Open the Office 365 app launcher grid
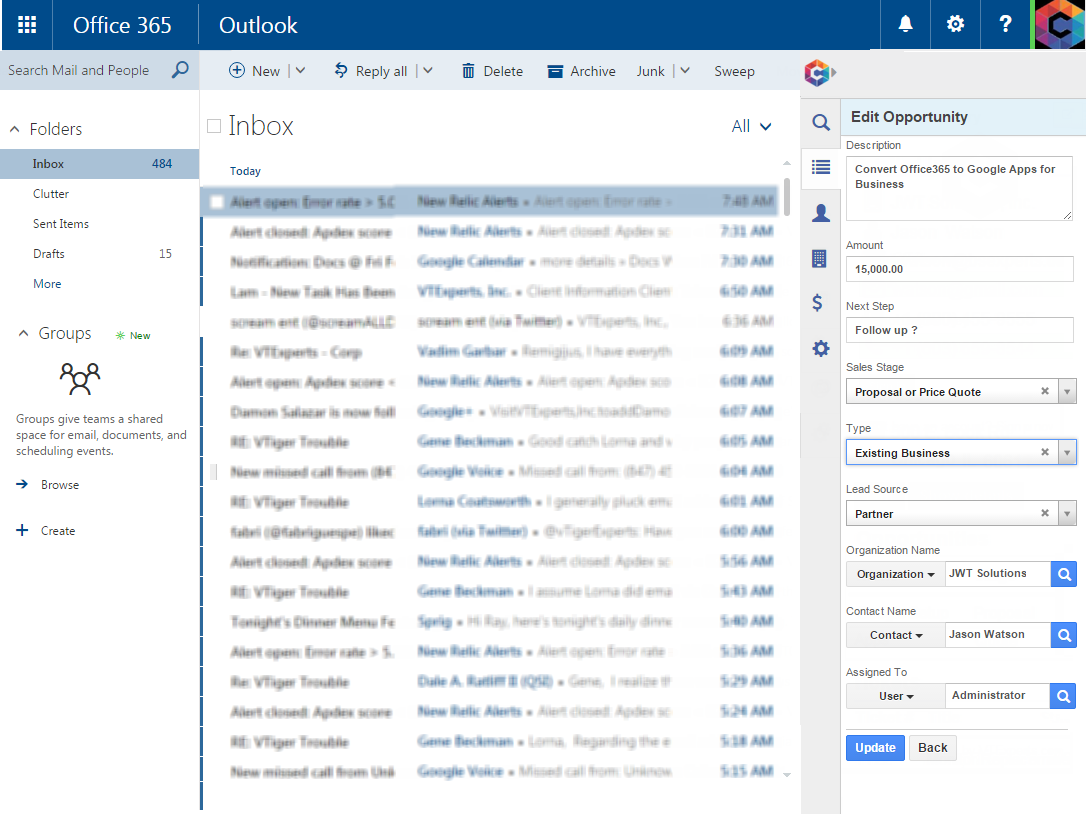The width and height of the screenshot is (1086, 814). (27, 25)
